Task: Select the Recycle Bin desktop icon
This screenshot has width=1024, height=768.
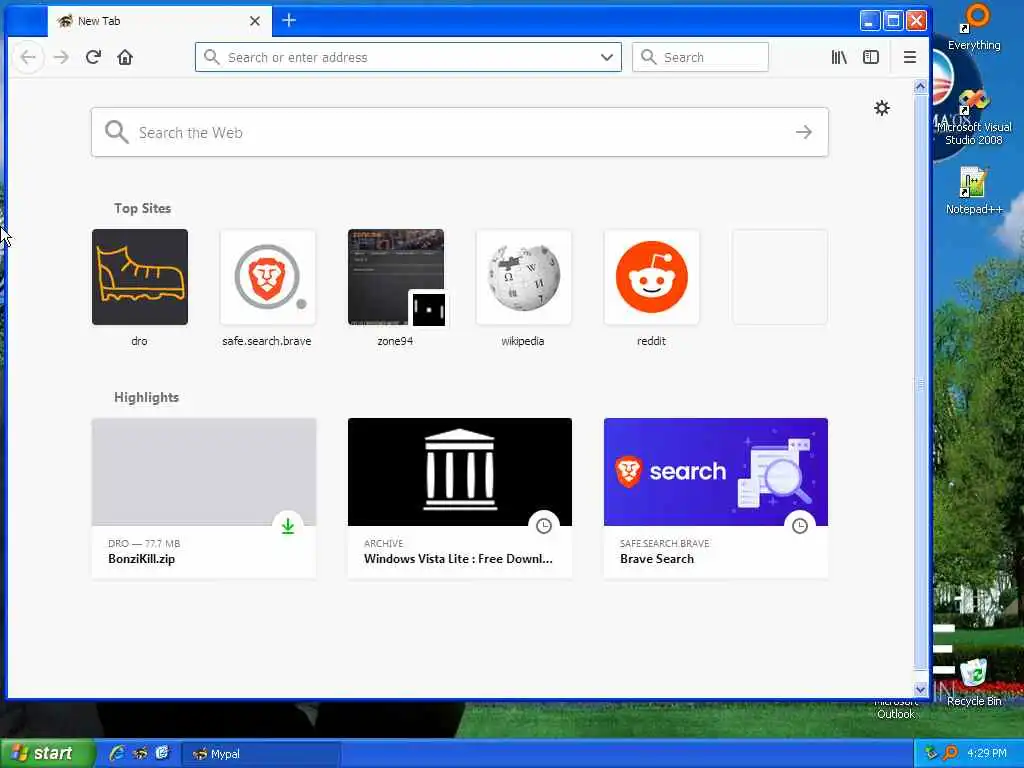Action: pos(974,683)
